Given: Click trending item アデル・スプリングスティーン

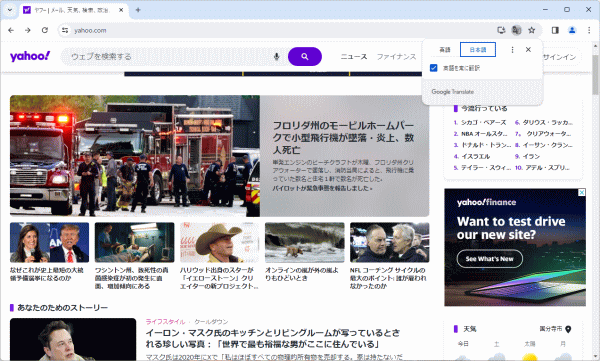Looking at the screenshot, I should pyautogui.click(x=548, y=168).
